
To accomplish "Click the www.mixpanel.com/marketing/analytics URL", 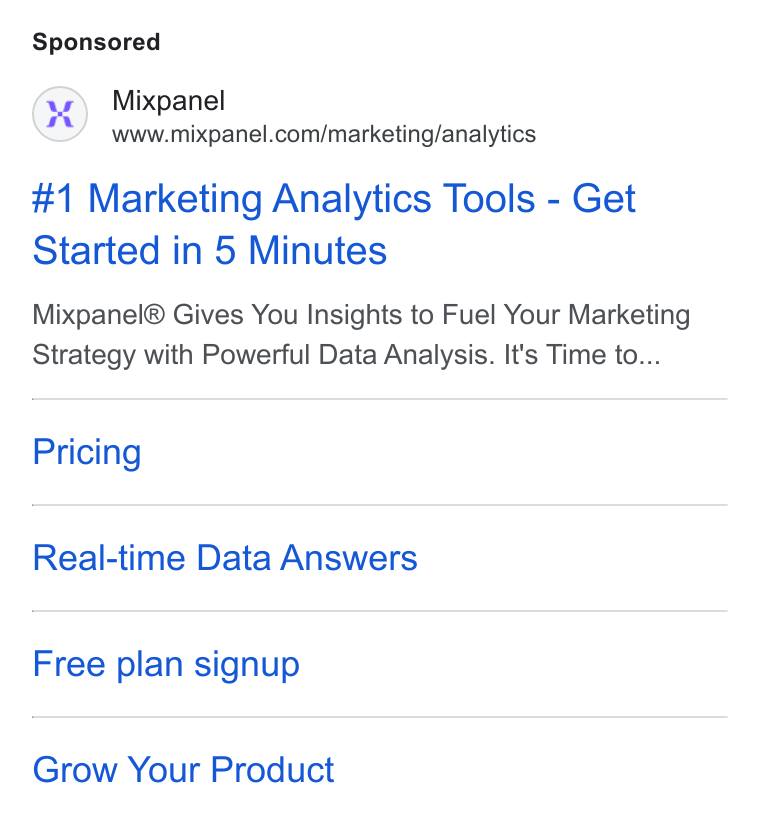I will [324, 134].
